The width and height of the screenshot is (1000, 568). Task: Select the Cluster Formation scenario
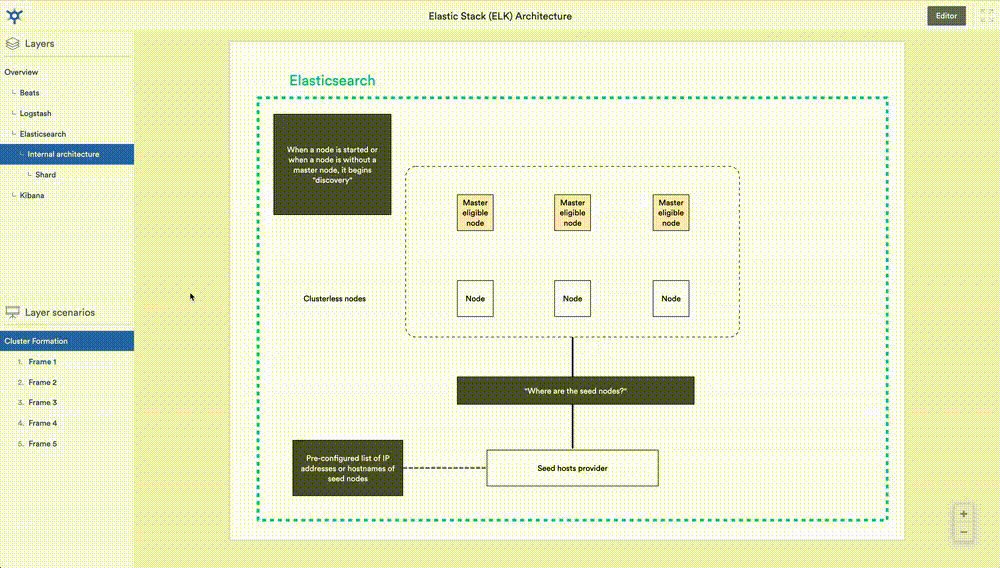pos(67,341)
